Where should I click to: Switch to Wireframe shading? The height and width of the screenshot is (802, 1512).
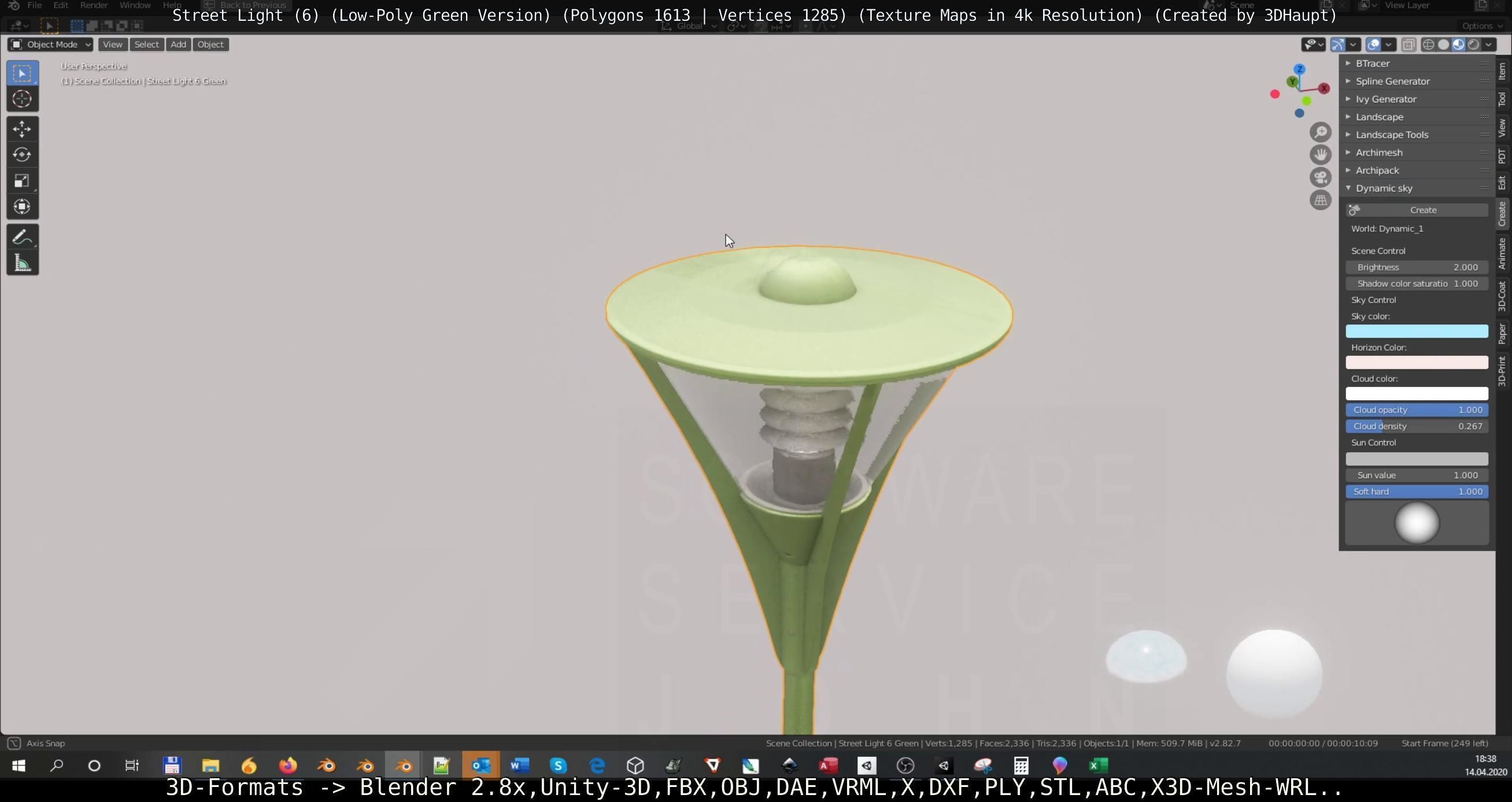(1429, 45)
